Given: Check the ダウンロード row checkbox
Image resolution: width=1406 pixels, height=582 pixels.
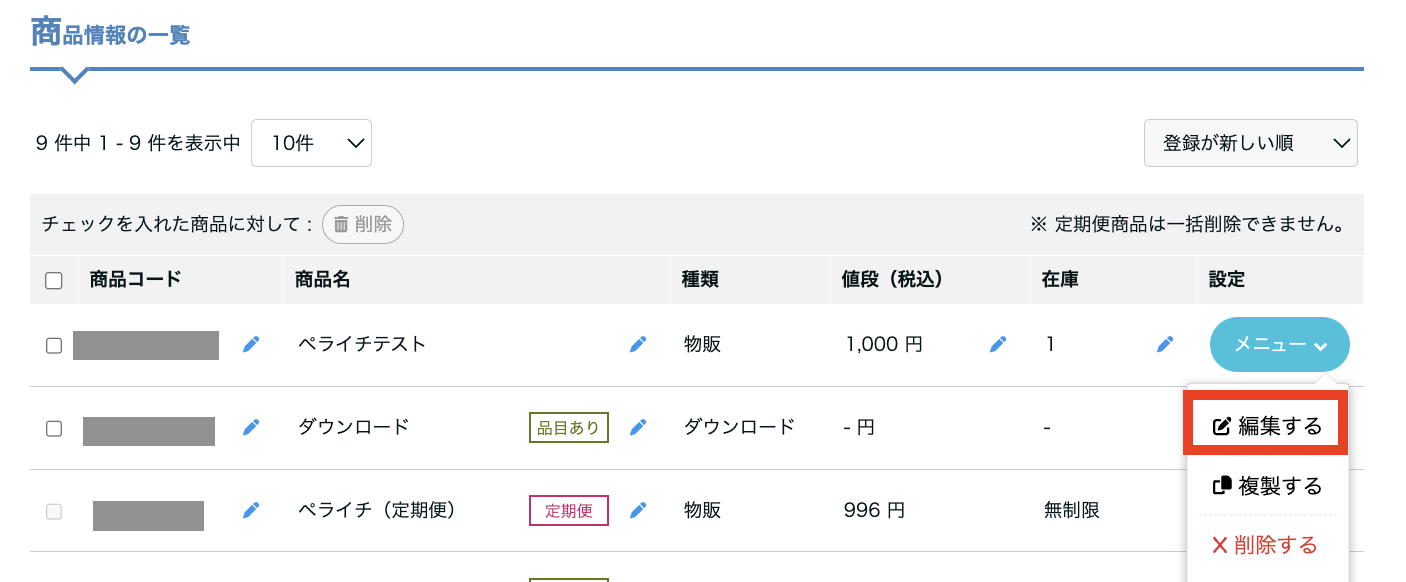Looking at the screenshot, I should [54, 428].
